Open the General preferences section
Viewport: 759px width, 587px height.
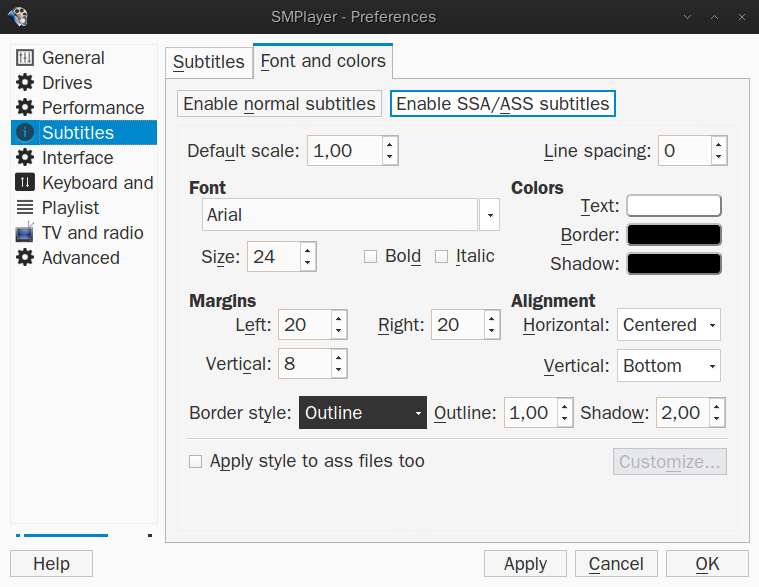(84, 58)
